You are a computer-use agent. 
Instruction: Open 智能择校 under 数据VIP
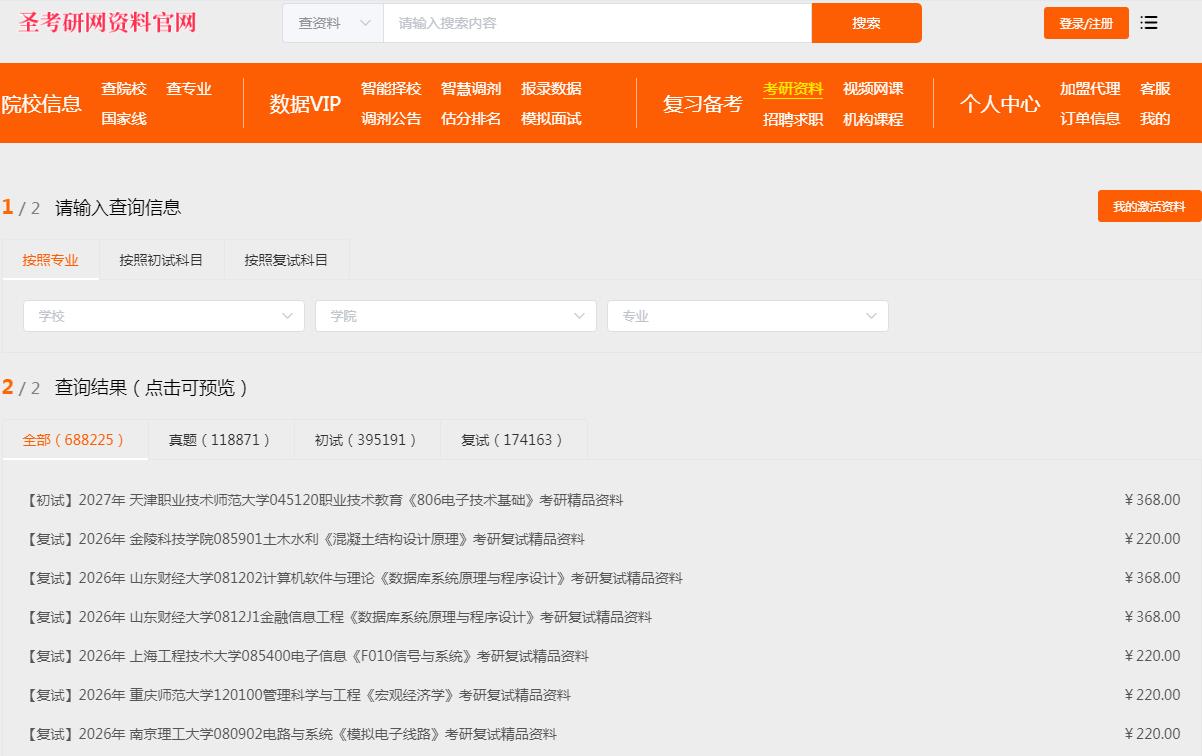point(391,88)
